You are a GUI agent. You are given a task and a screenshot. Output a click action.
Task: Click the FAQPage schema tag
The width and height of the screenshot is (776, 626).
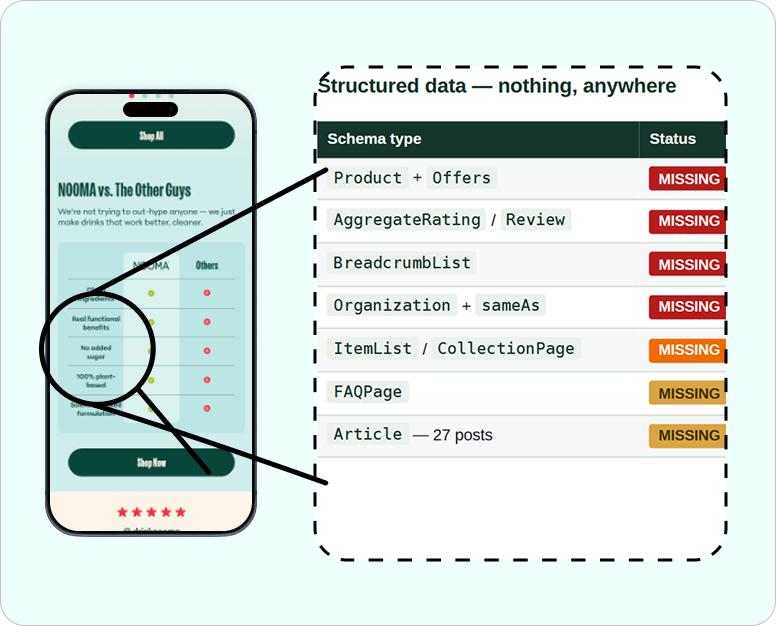coord(368,392)
